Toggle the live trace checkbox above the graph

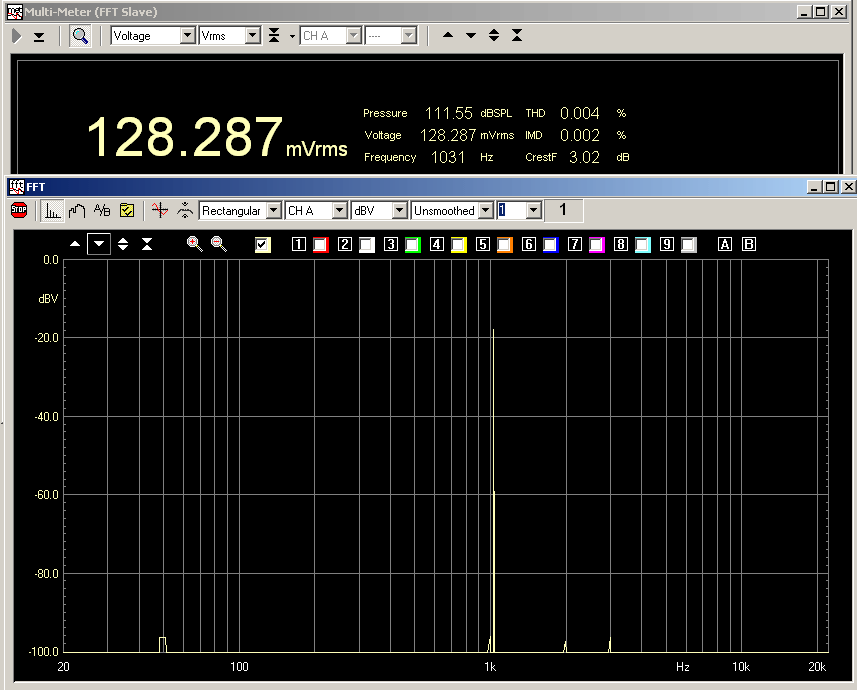pyautogui.click(x=263, y=244)
